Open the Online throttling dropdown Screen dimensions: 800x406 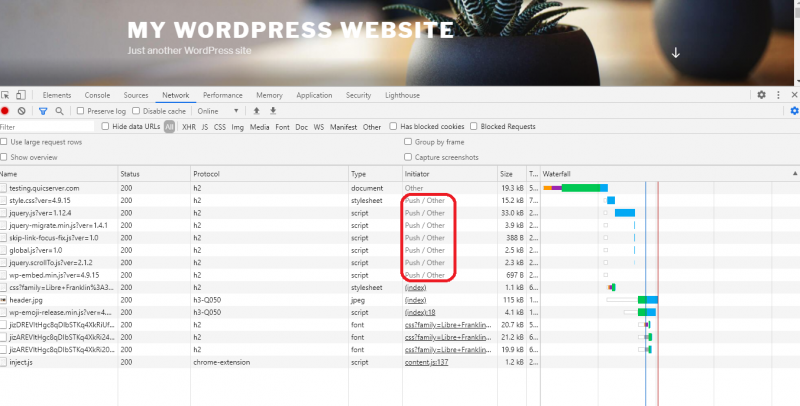218,111
